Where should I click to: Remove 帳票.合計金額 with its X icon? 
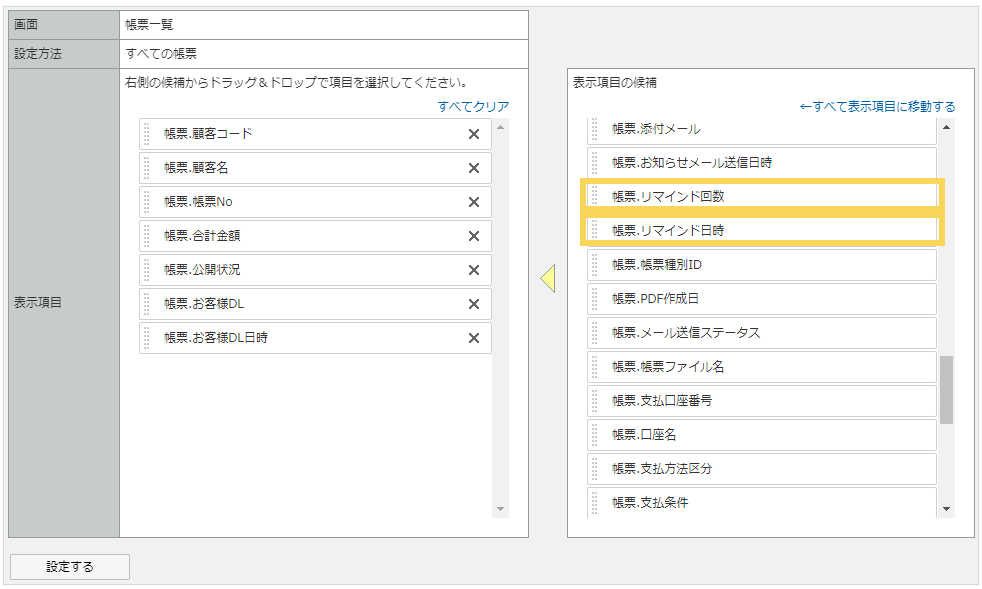(474, 236)
